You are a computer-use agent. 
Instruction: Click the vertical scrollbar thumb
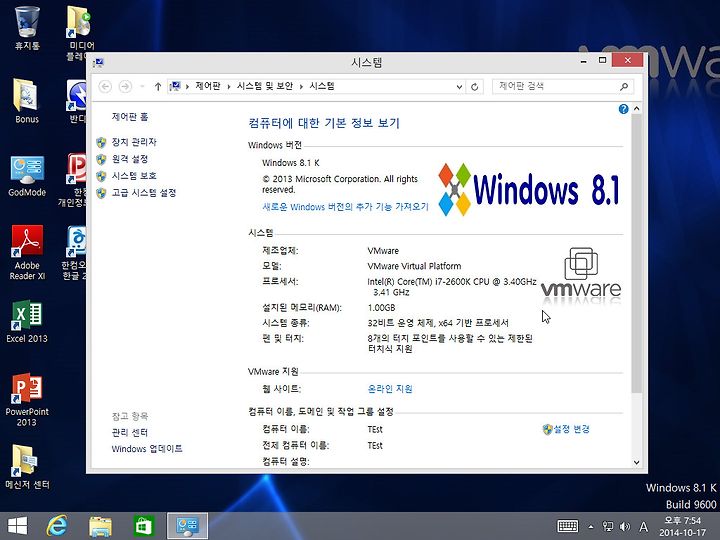click(x=636, y=253)
